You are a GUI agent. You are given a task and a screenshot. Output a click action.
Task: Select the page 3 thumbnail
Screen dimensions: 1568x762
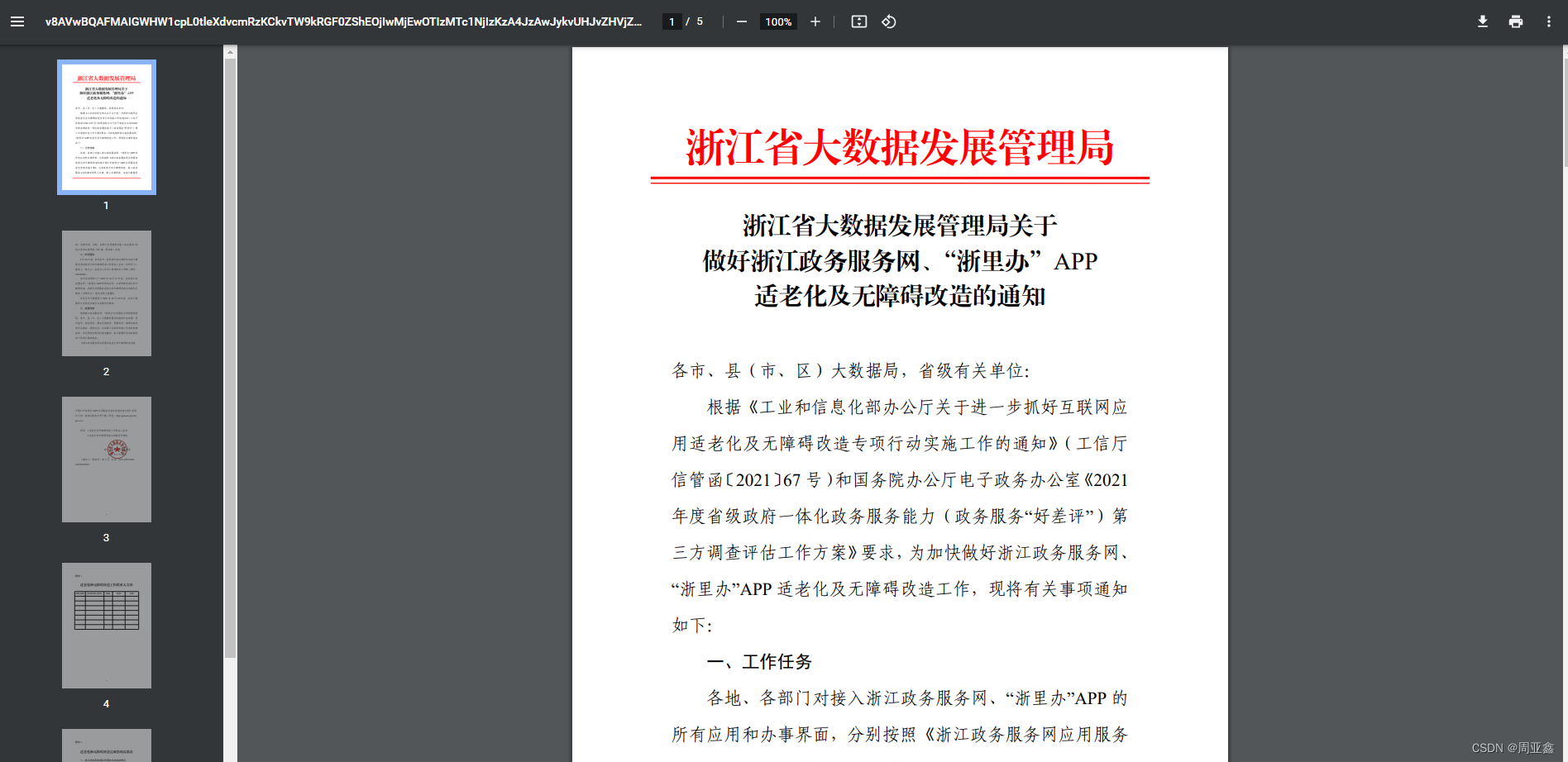pyautogui.click(x=106, y=459)
